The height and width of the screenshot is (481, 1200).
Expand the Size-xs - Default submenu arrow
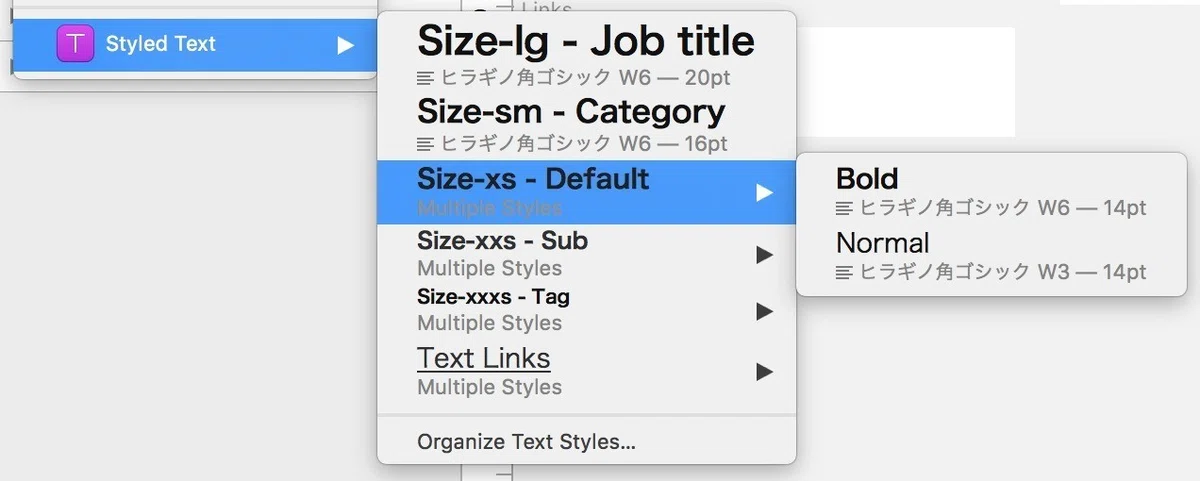pos(764,192)
